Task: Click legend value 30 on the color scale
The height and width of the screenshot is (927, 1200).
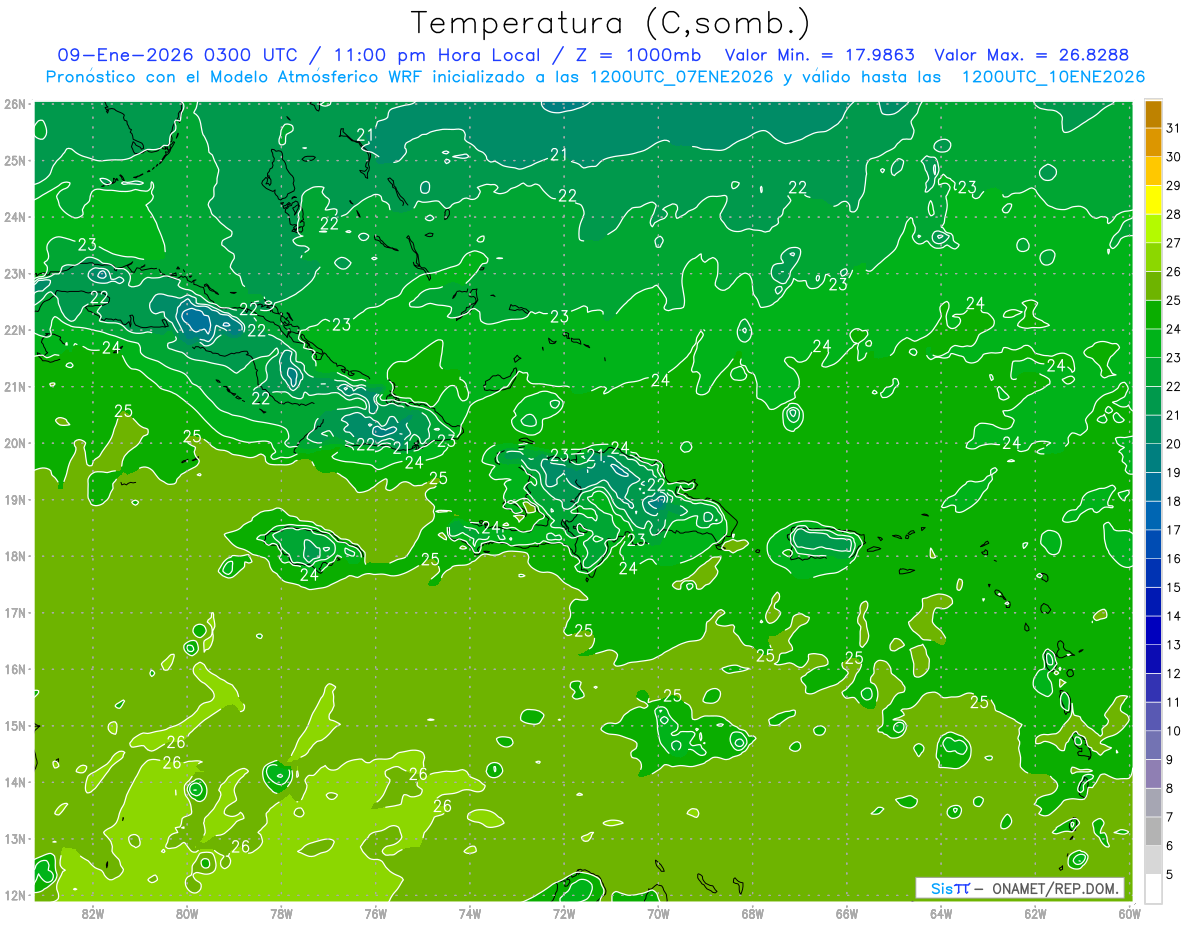Action: 1174,157
